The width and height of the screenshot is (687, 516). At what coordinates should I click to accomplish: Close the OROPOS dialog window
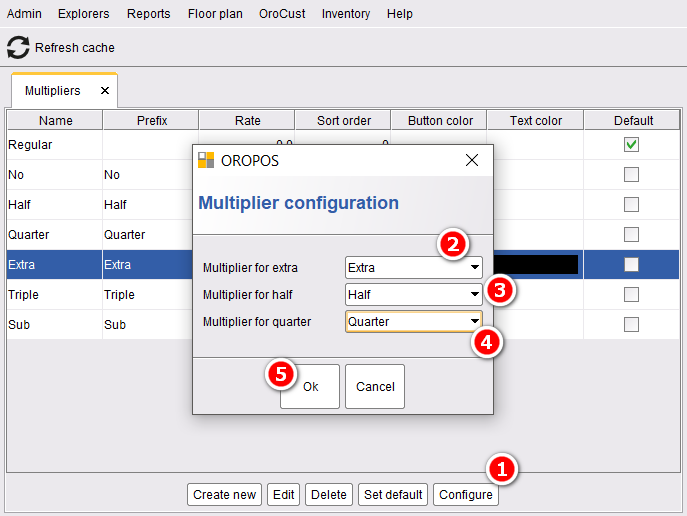pos(472,160)
